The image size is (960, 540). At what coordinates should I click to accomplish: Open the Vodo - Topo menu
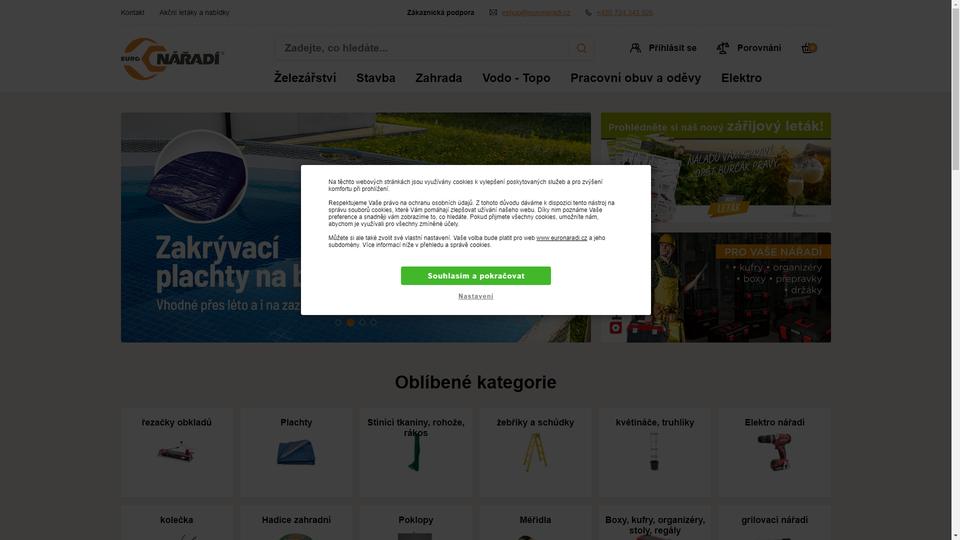point(516,78)
